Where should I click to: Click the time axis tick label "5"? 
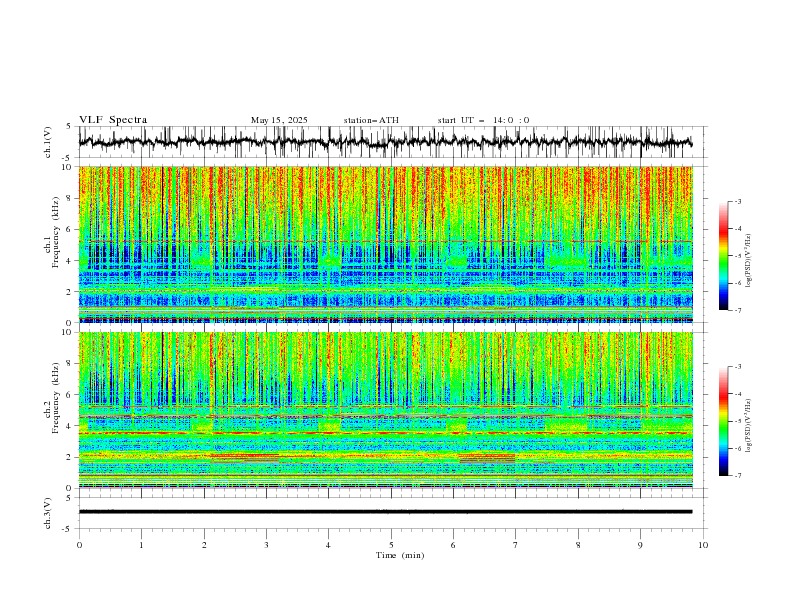click(391, 545)
